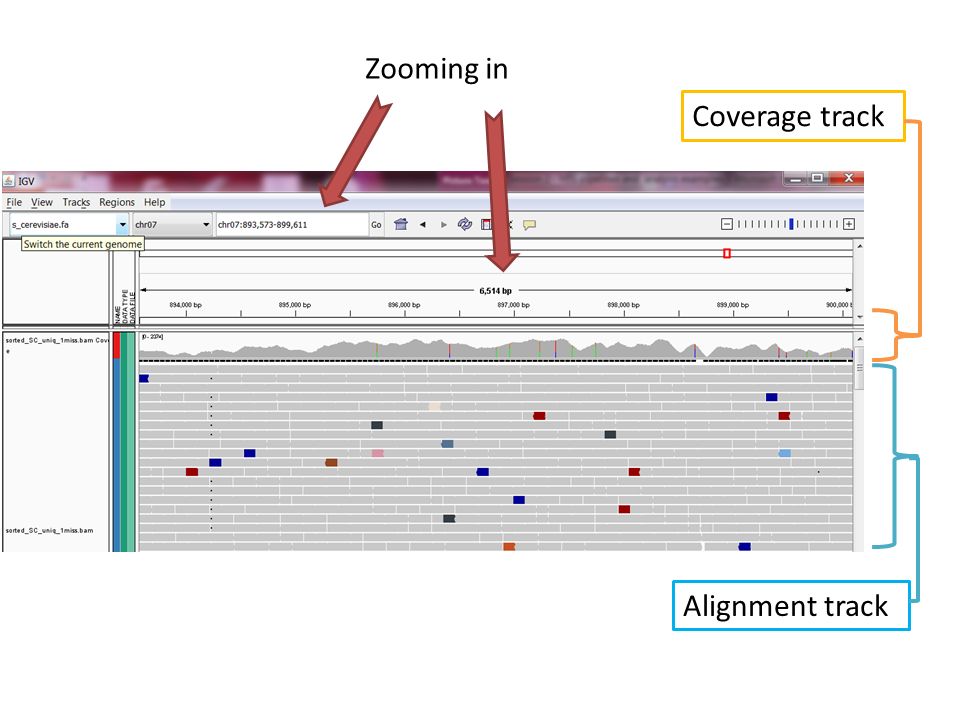
Task: Click the define region of interest icon
Action: (x=486, y=224)
